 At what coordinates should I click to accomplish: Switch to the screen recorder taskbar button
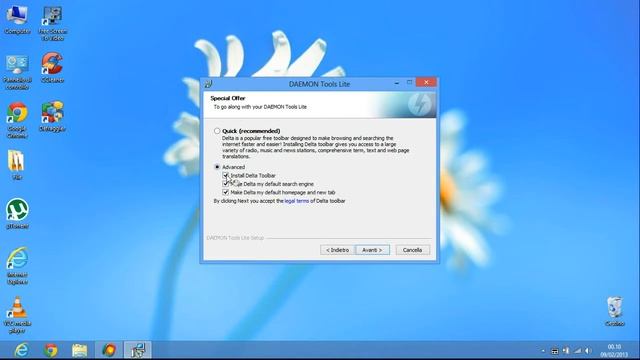point(109,350)
